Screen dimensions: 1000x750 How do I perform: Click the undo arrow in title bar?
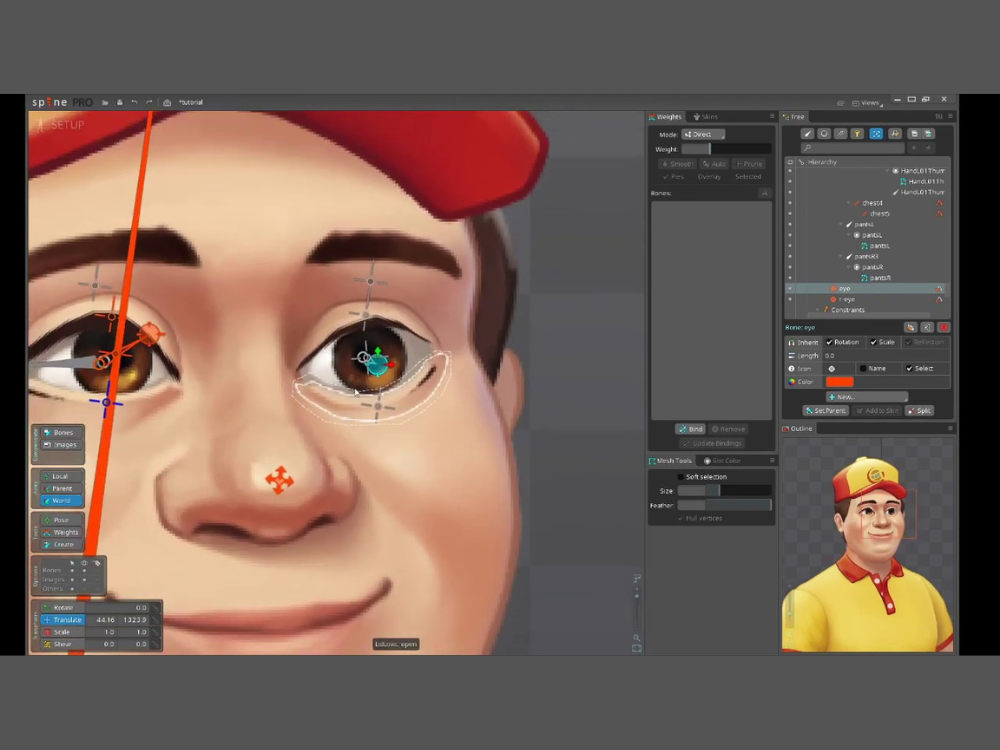[134, 102]
